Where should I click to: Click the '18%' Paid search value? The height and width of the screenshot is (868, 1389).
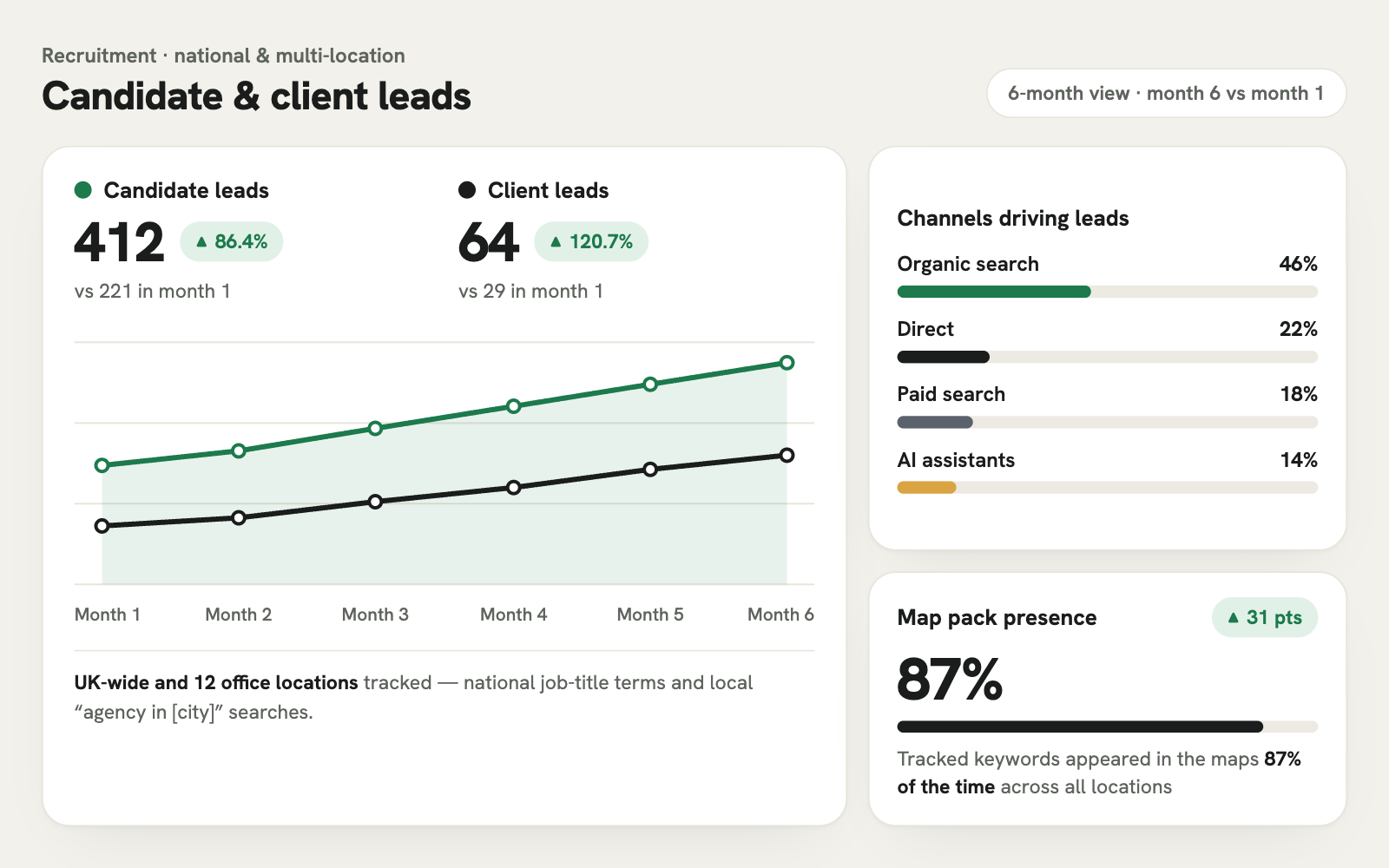click(1299, 394)
